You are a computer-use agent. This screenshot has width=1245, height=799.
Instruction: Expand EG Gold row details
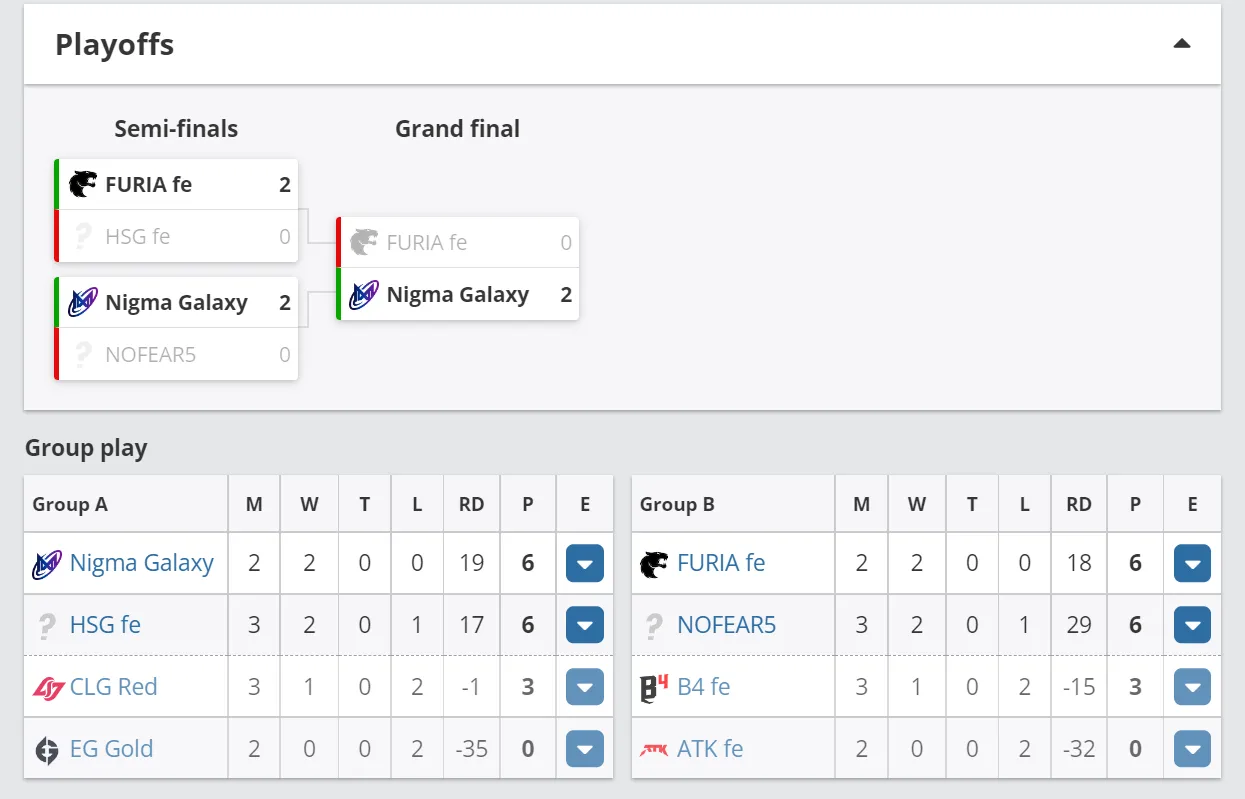pyautogui.click(x=585, y=750)
